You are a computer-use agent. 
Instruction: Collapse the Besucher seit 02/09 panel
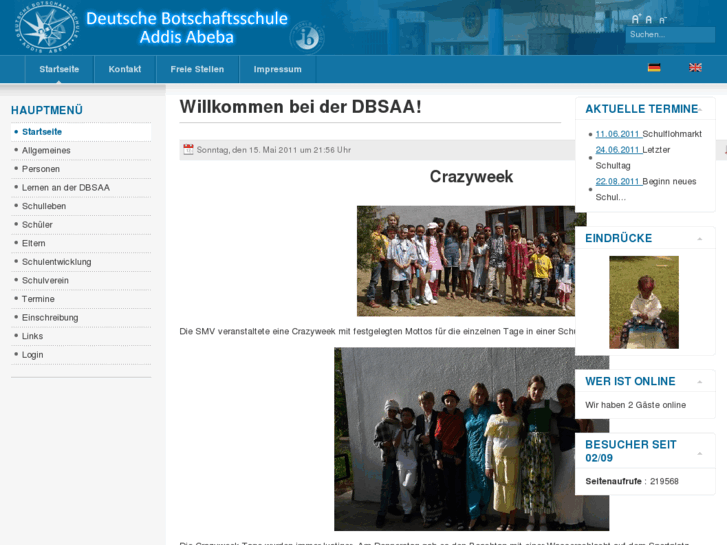pos(700,454)
